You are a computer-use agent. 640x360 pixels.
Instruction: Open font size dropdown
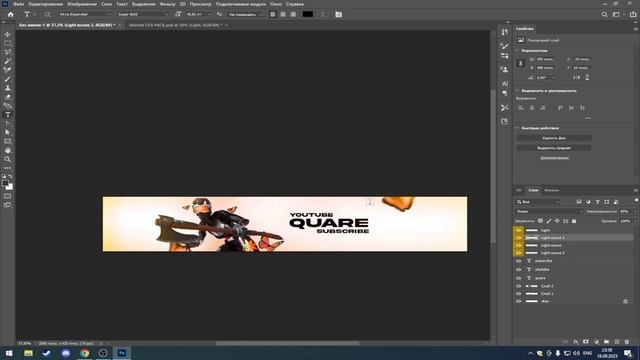[209, 14]
